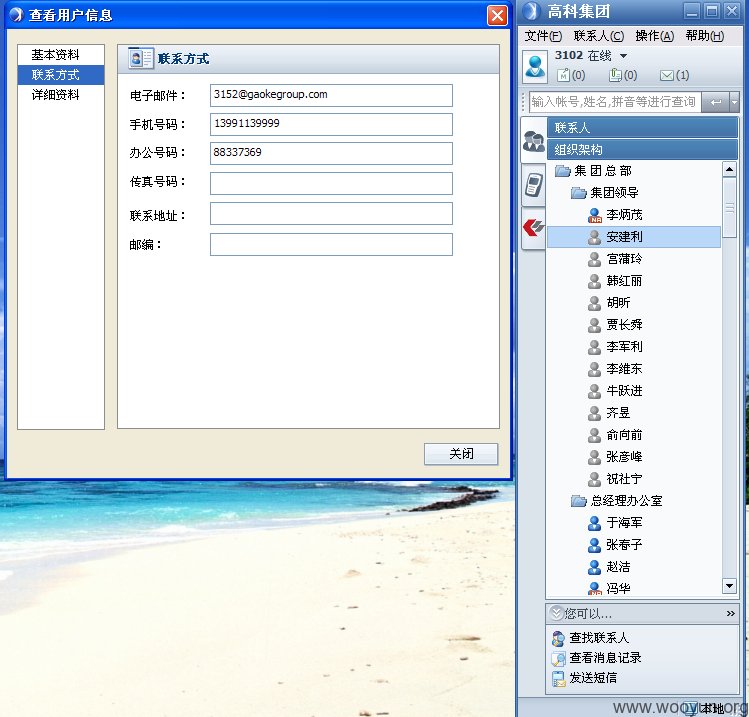Image resolution: width=749 pixels, height=717 pixels.
Task: Click the user avatar icon beside 3102
Action: click(x=535, y=66)
